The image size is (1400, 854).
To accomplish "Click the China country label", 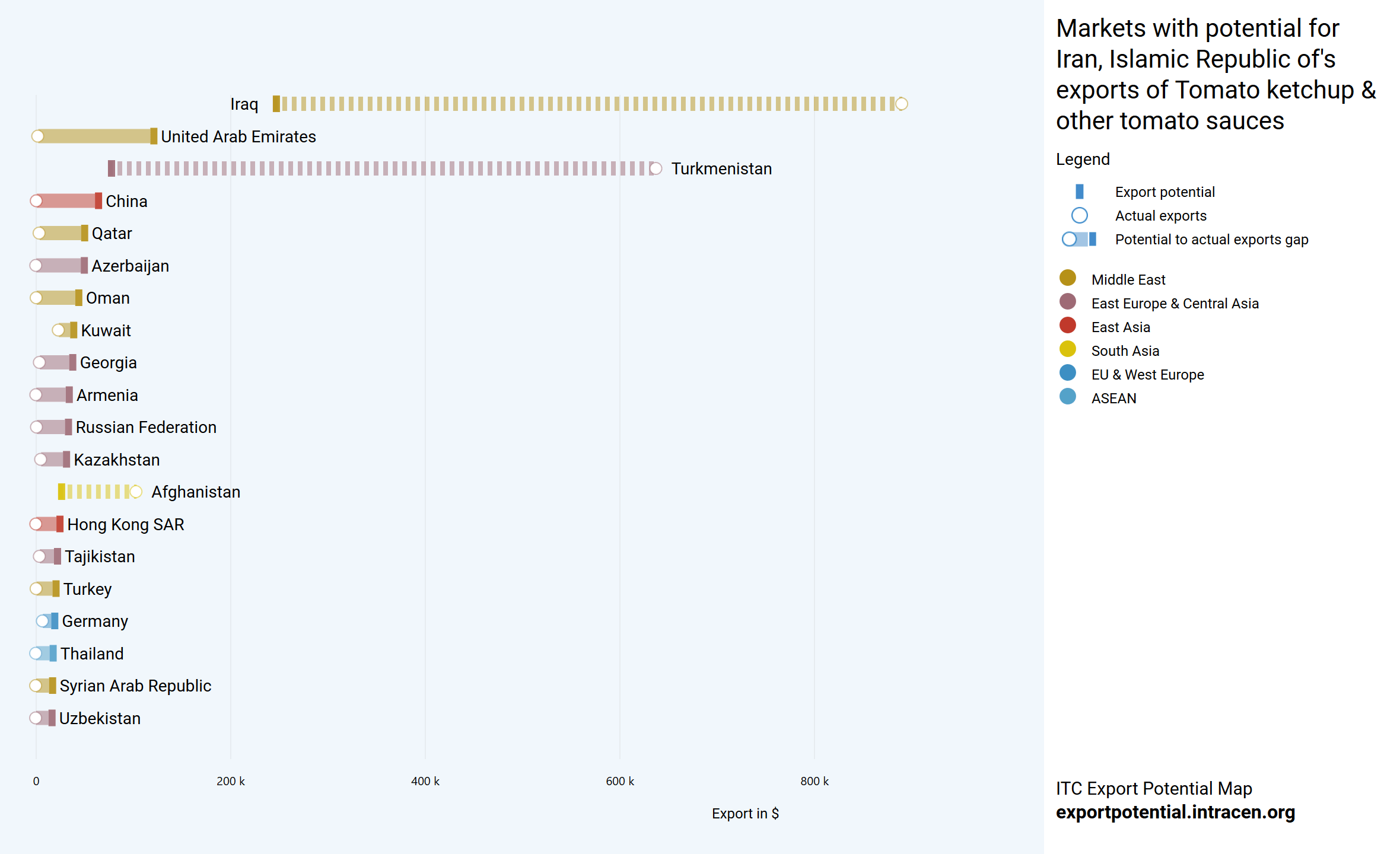I will (x=126, y=202).
